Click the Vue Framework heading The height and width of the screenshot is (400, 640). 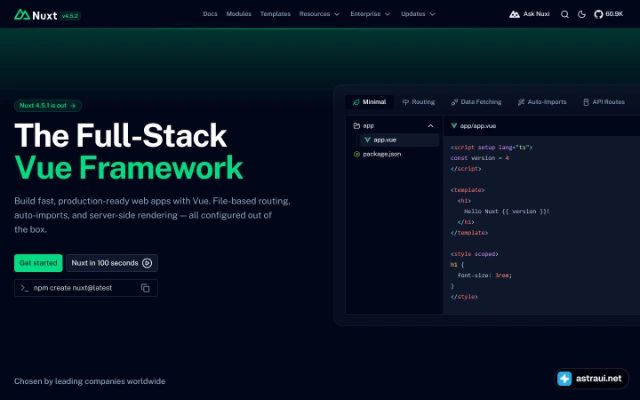point(129,167)
